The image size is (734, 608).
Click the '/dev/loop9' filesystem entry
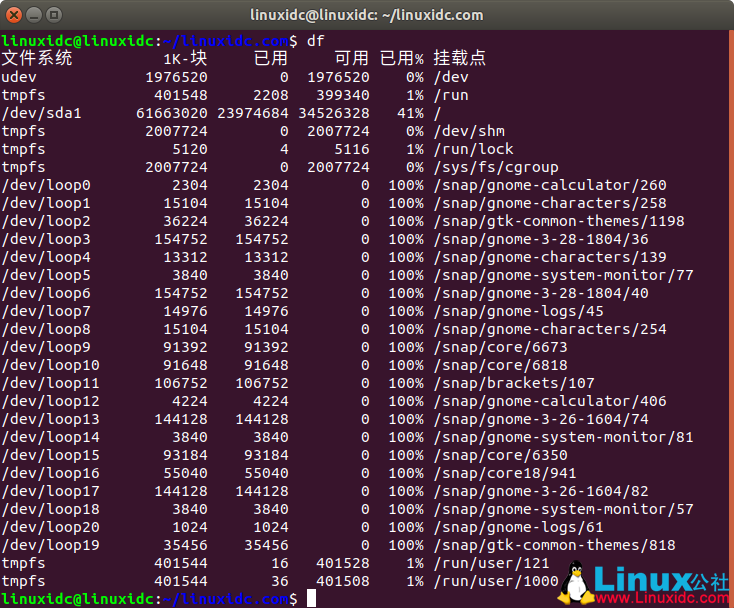46,347
